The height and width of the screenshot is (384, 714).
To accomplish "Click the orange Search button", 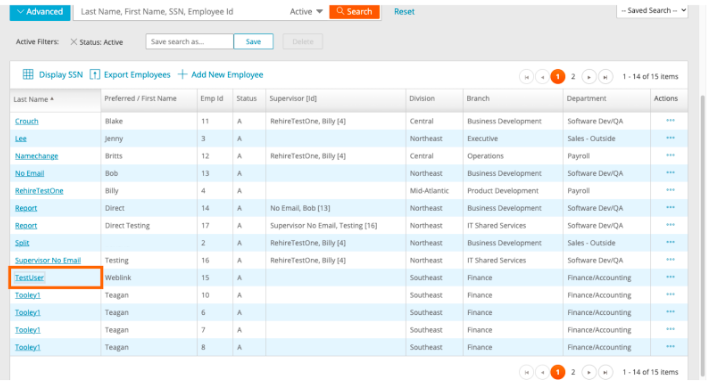I will tap(354, 11).
